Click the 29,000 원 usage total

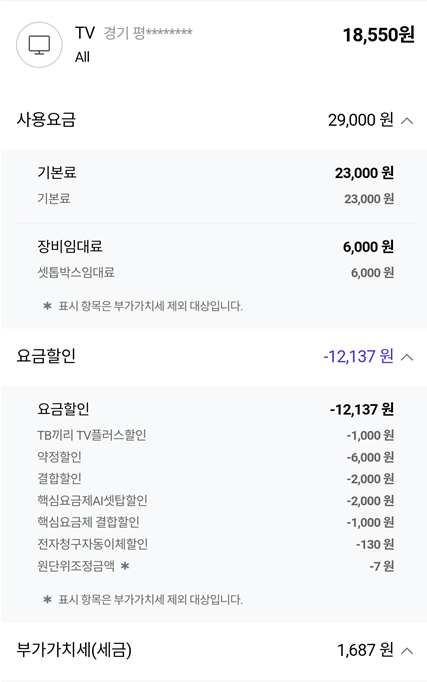click(360, 120)
